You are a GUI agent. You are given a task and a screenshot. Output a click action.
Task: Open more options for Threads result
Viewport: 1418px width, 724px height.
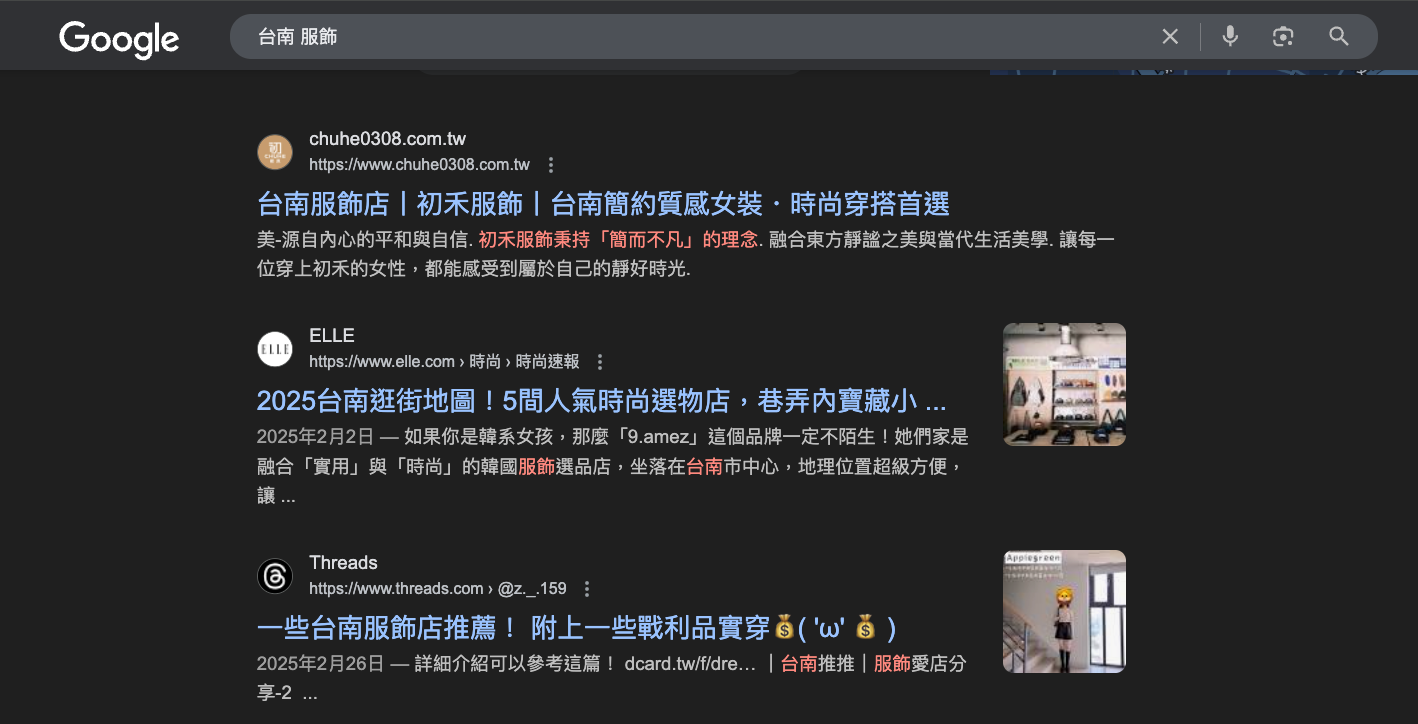pos(587,589)
